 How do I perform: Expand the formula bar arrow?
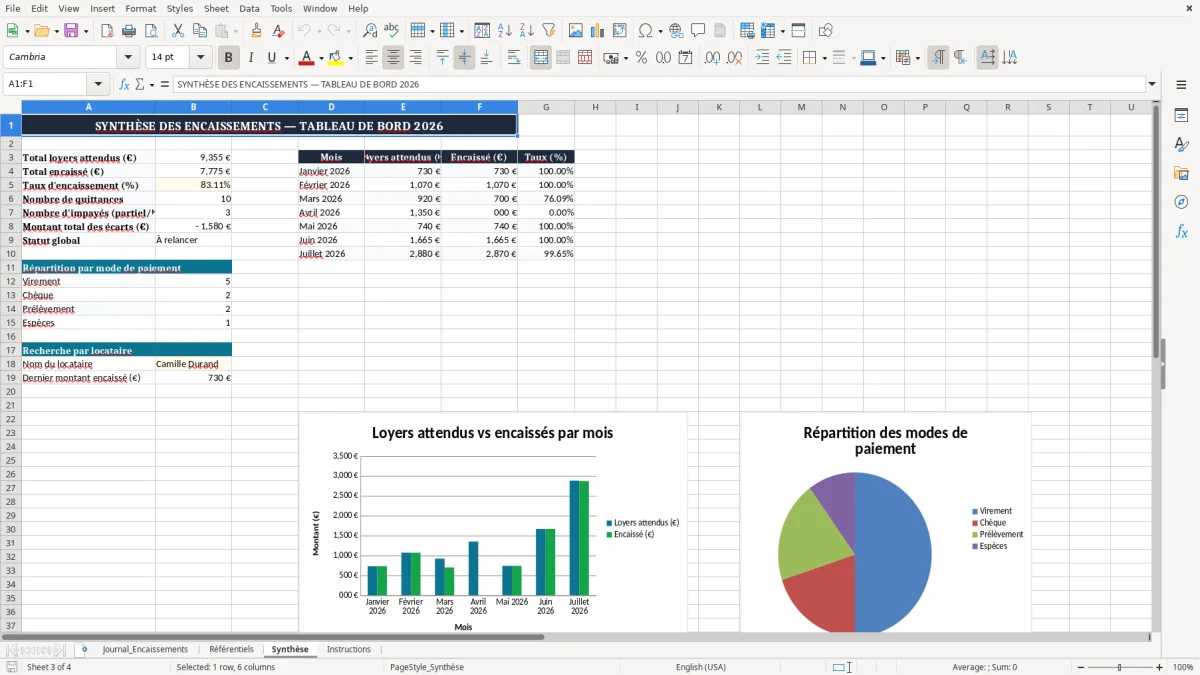tap(1152, 85)
